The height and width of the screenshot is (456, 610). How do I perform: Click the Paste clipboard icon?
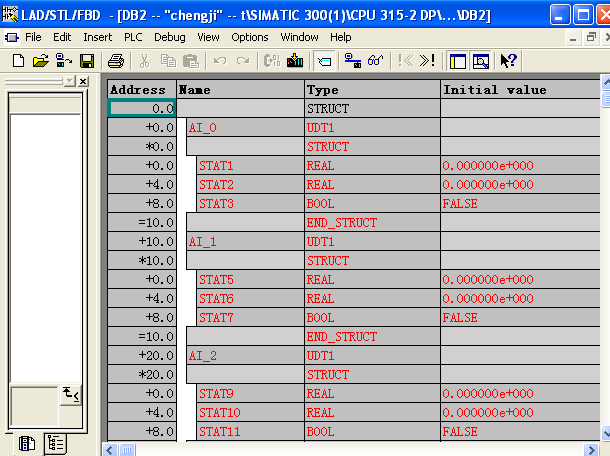tap(191, 61)
